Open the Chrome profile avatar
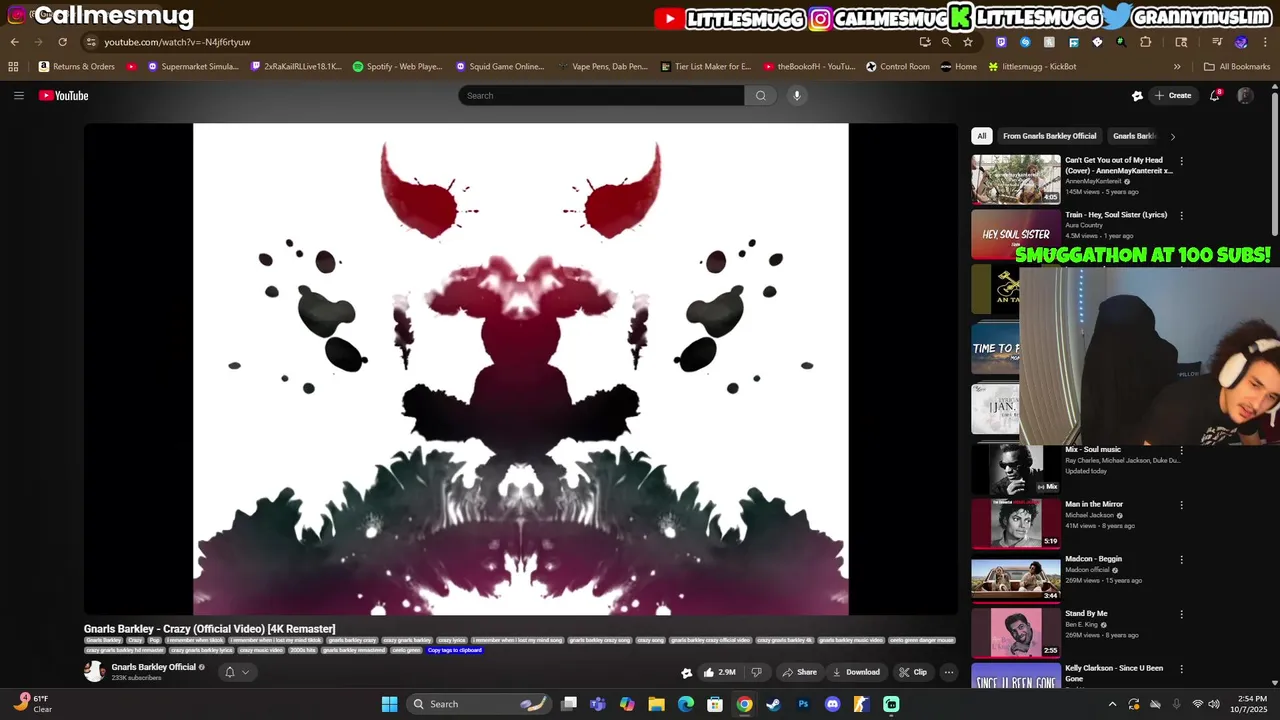This screenshot has width=1280, height=720. 1241,42
